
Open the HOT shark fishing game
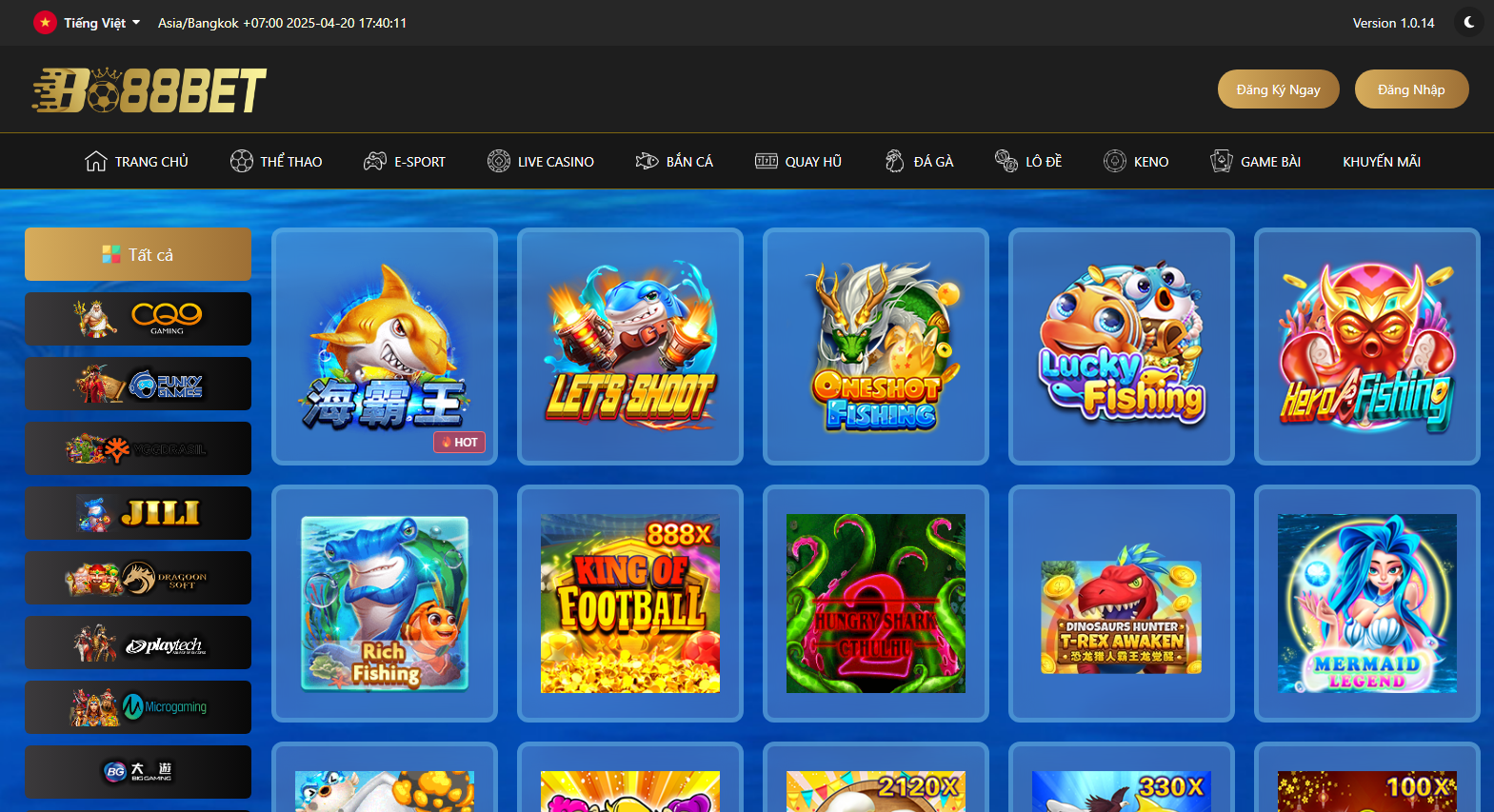tap(385, 347)
